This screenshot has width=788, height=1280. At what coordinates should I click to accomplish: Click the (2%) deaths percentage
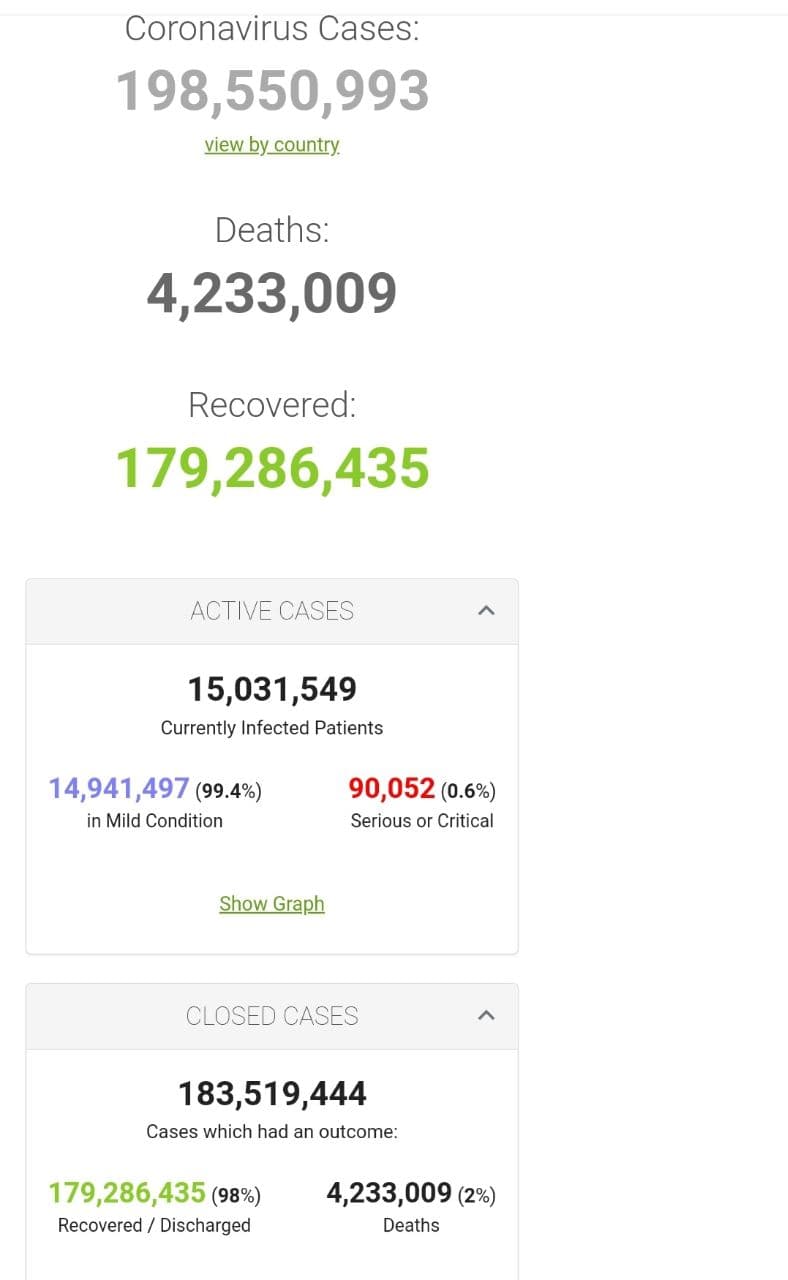pos(476,1195)
